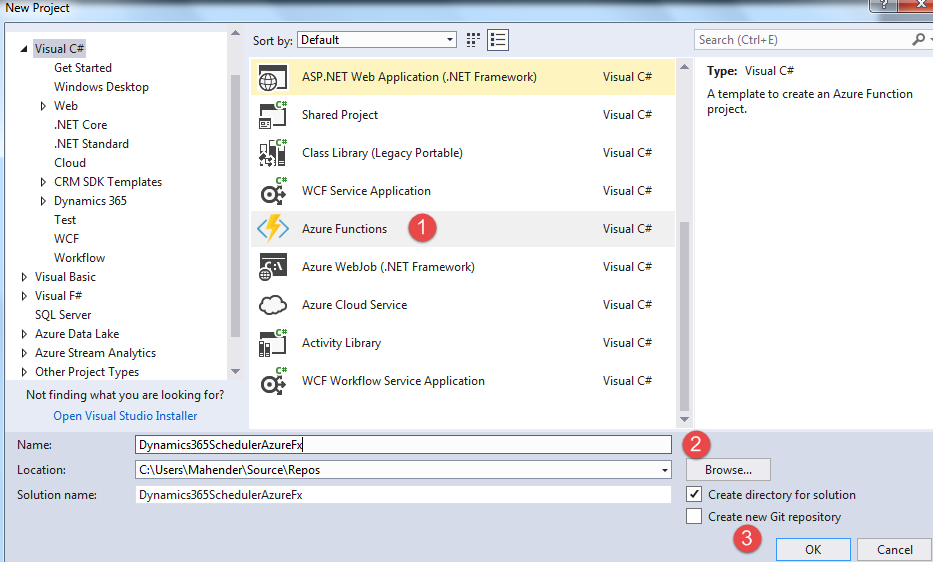Expand the Azure Data Lake node arrow
The image size is (933, 562).
tap(24, 334)
